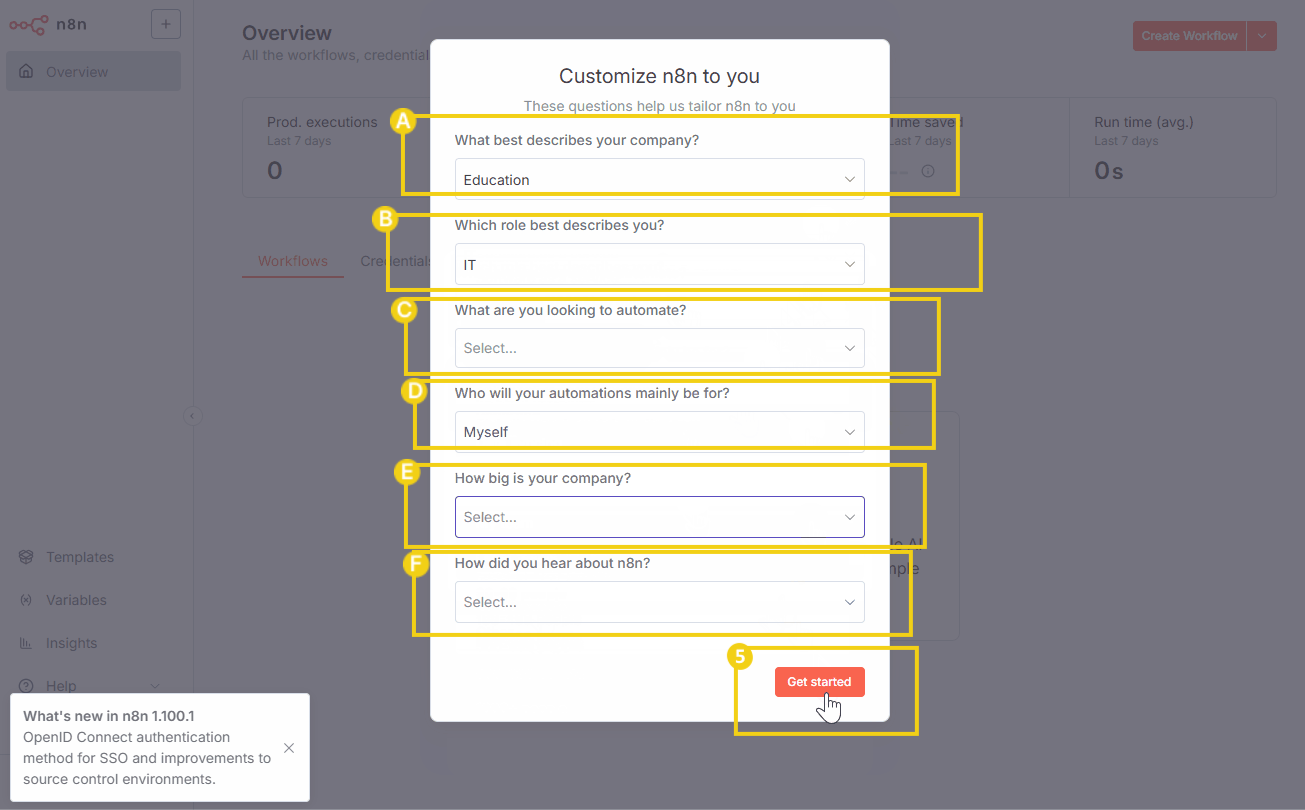Click the Templates icon in the sidebar
Image resolution: width=1305 pixels, height=810 pixels.
[24, 557]
